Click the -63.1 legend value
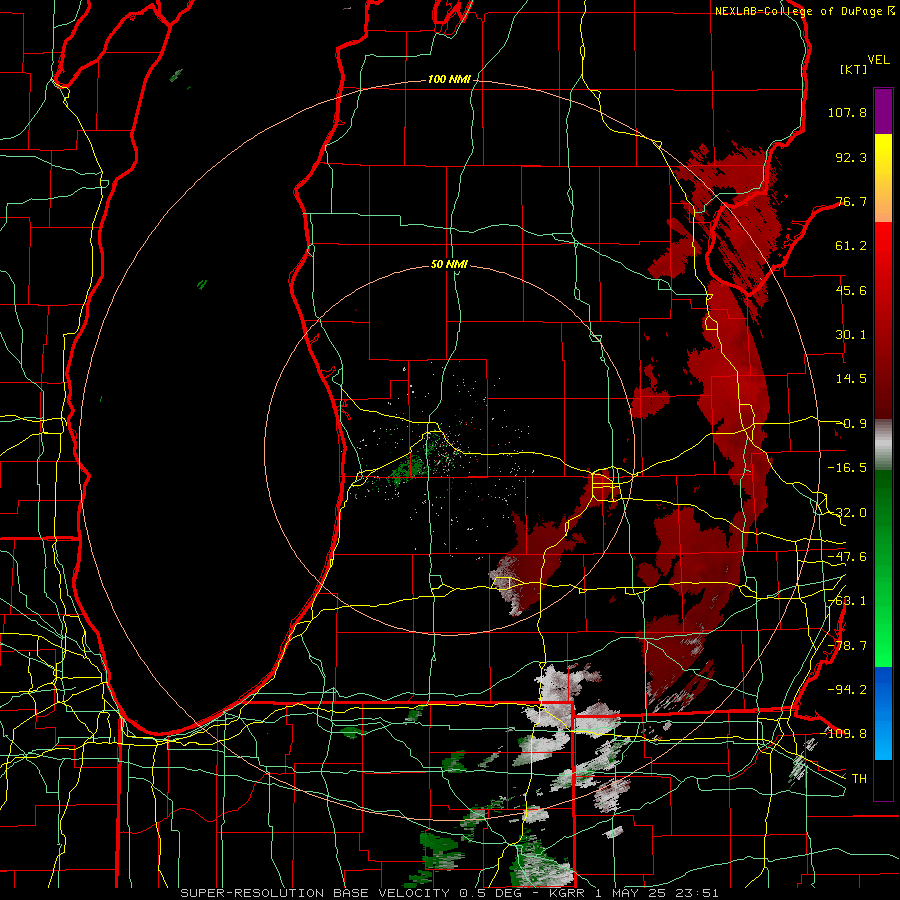 pos(847,601)
